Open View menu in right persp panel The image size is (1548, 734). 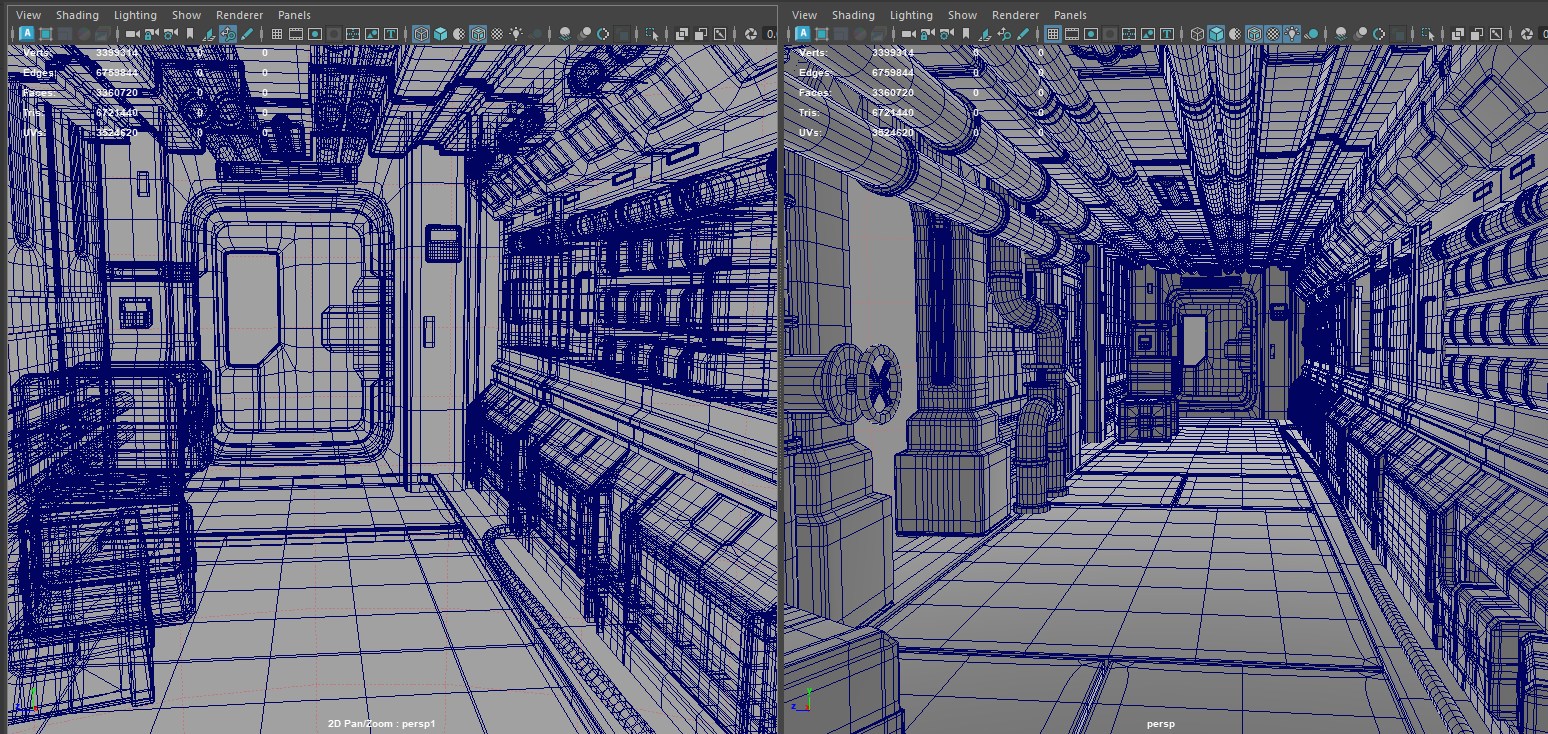coord(804,15)
